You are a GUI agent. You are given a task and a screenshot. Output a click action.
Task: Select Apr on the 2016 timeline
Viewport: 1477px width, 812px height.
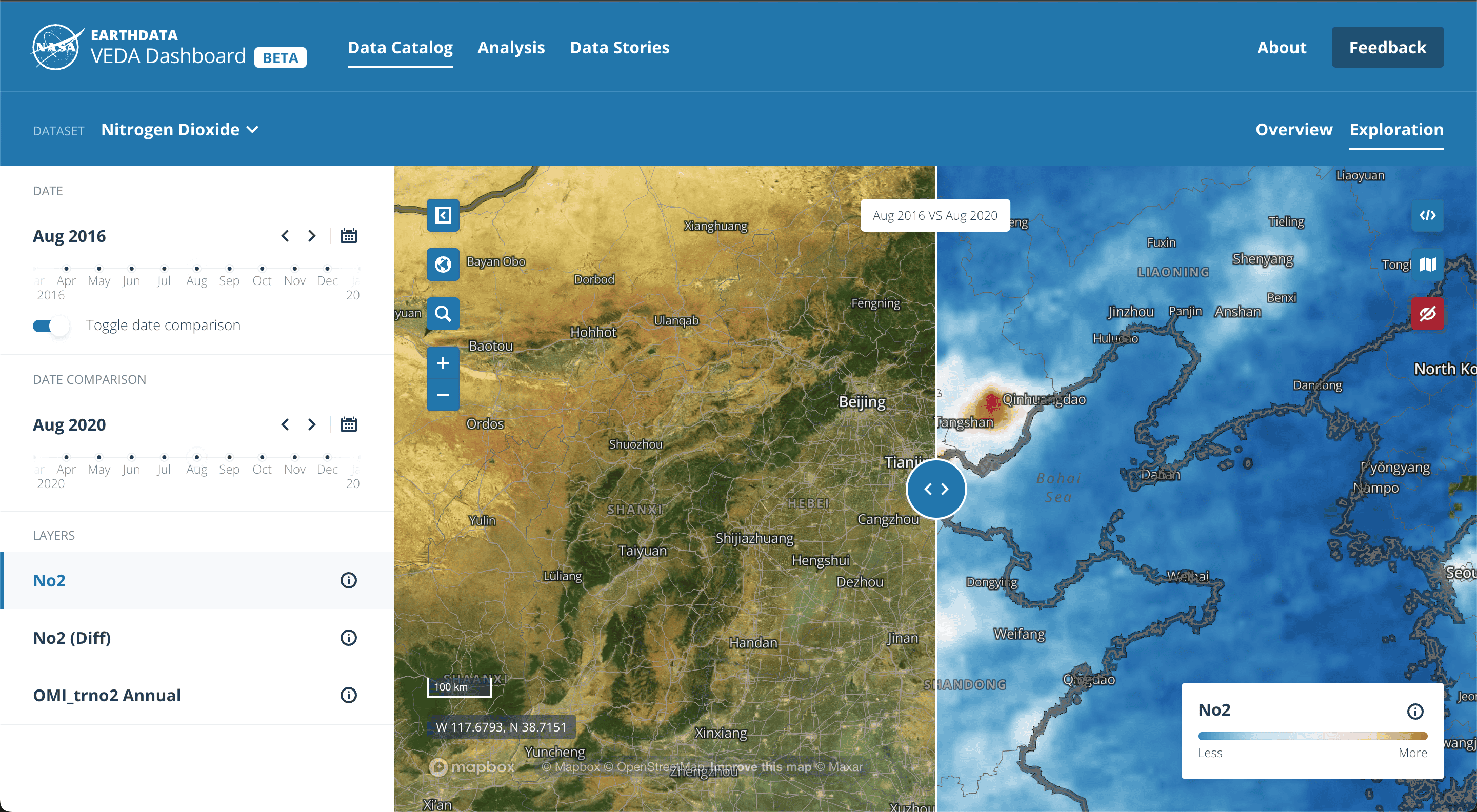point(67,269)
